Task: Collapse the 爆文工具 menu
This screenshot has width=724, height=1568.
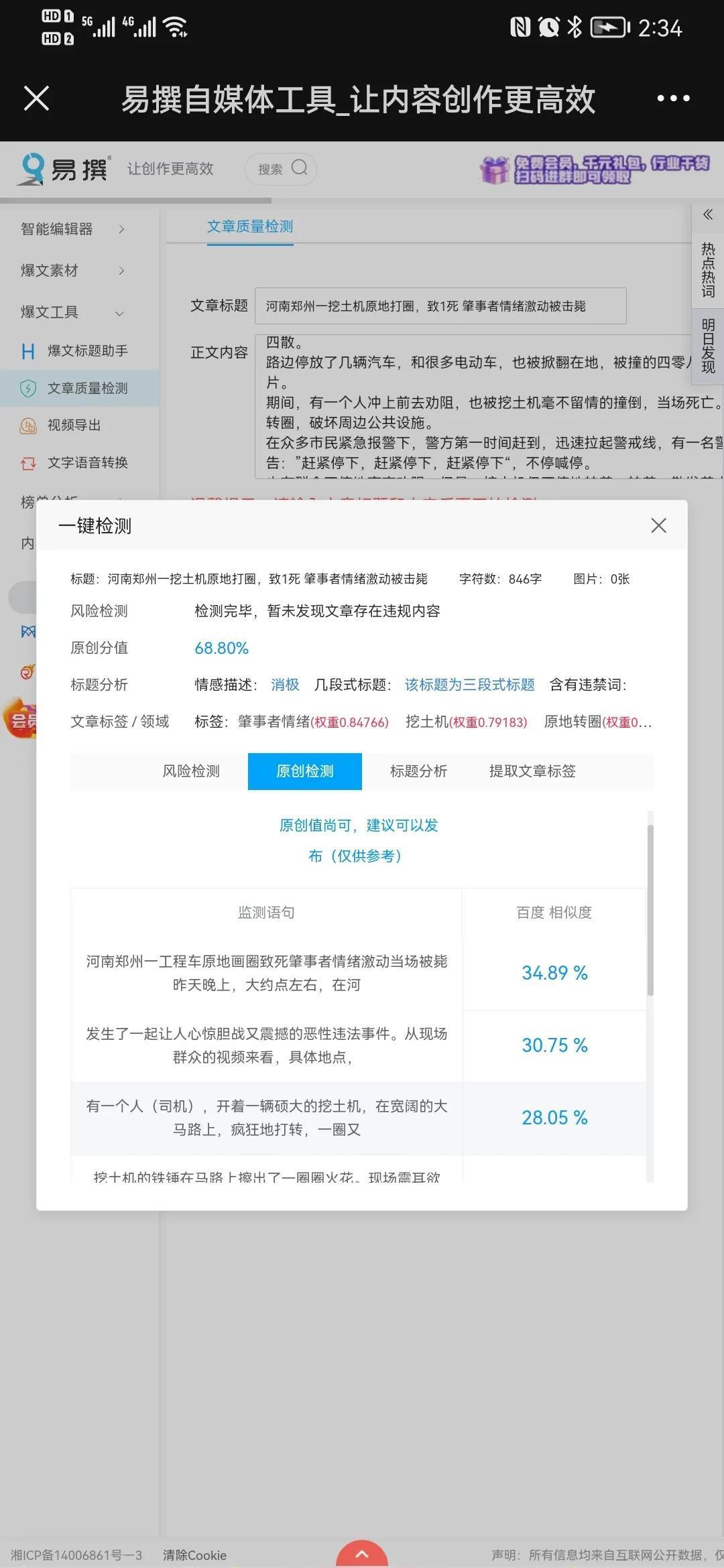Action: pyautogui.click(x=72, y=312)
